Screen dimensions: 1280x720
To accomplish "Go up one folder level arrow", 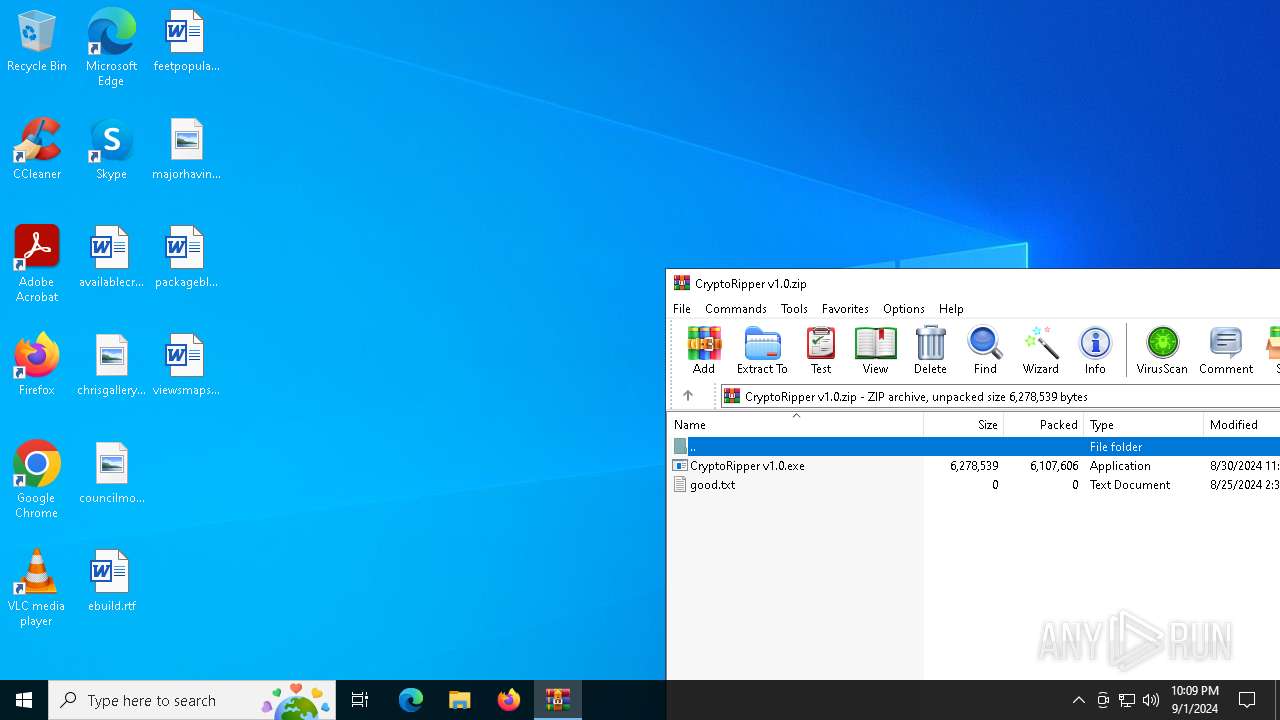I will tap(688, 396).
